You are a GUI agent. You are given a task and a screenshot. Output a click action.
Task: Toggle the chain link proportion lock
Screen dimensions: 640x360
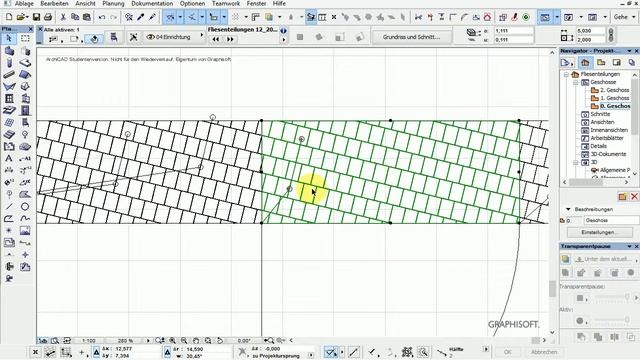click(x=611, y=35)
